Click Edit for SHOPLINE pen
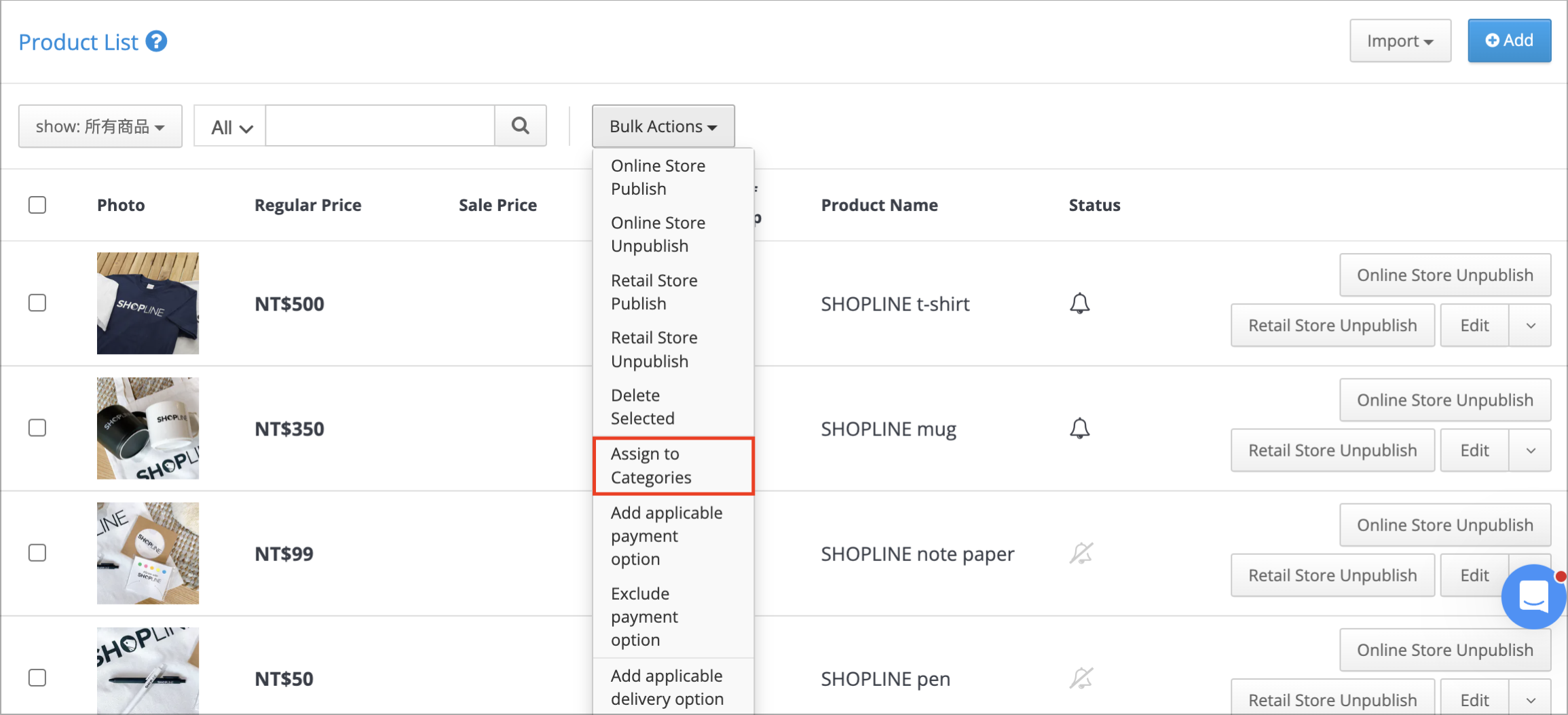Image resolution: width=1568 pixels, height=715 pixels. (1474, 697)
